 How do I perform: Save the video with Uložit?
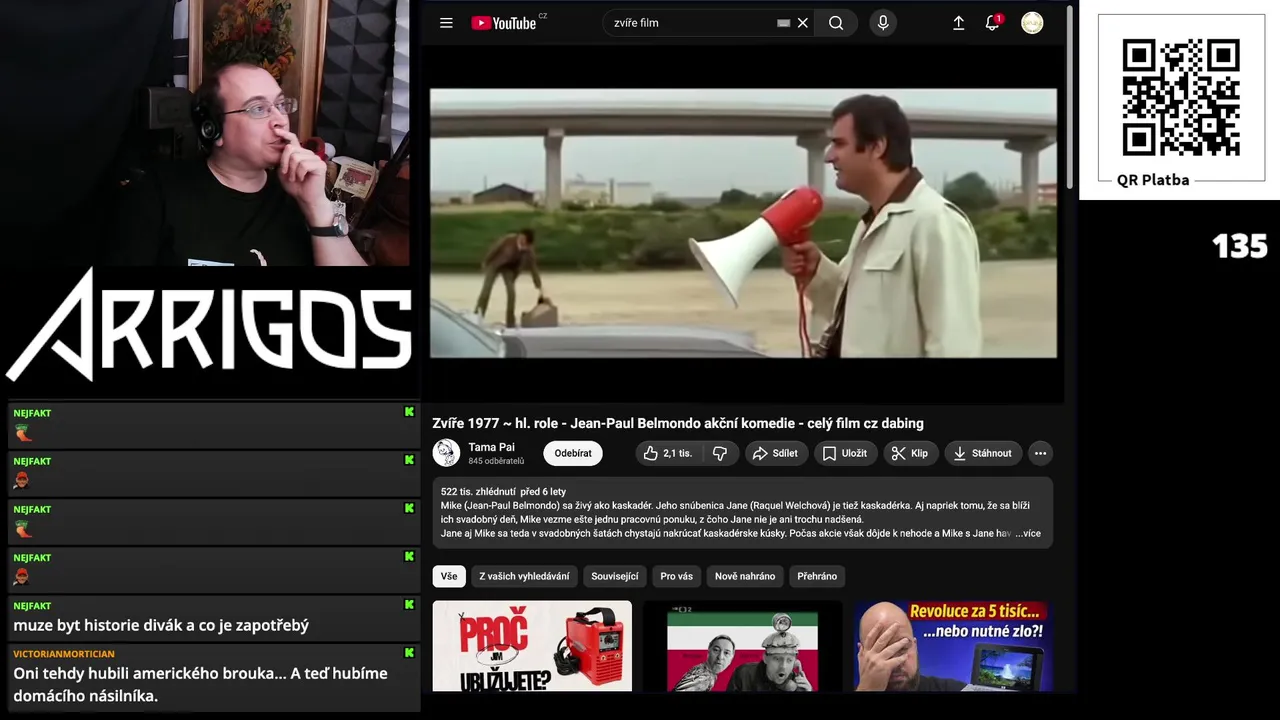point(845,453)
